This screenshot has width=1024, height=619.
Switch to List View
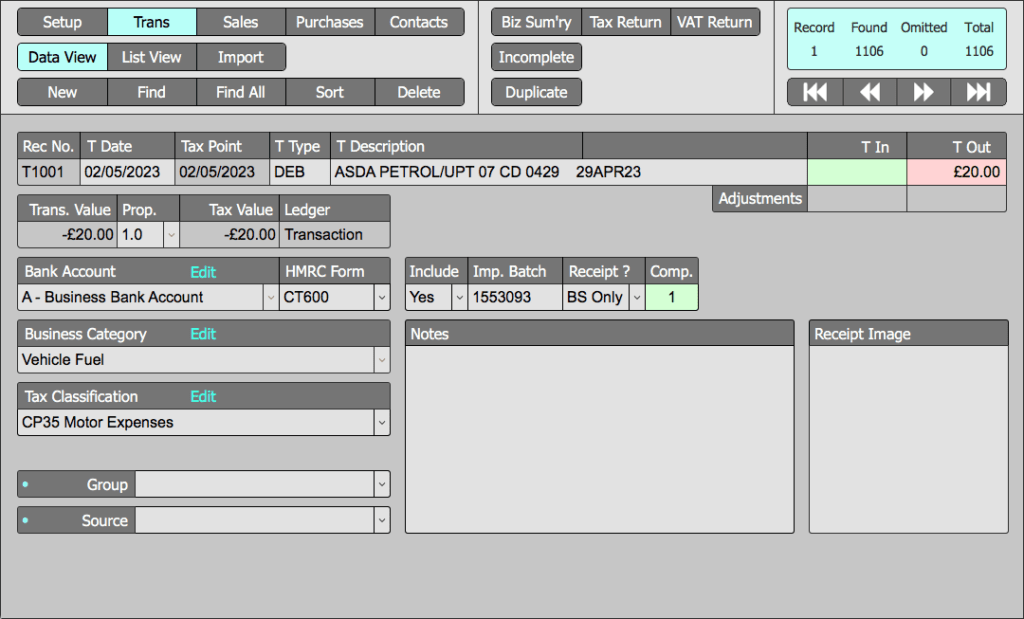tap(152, 57)
